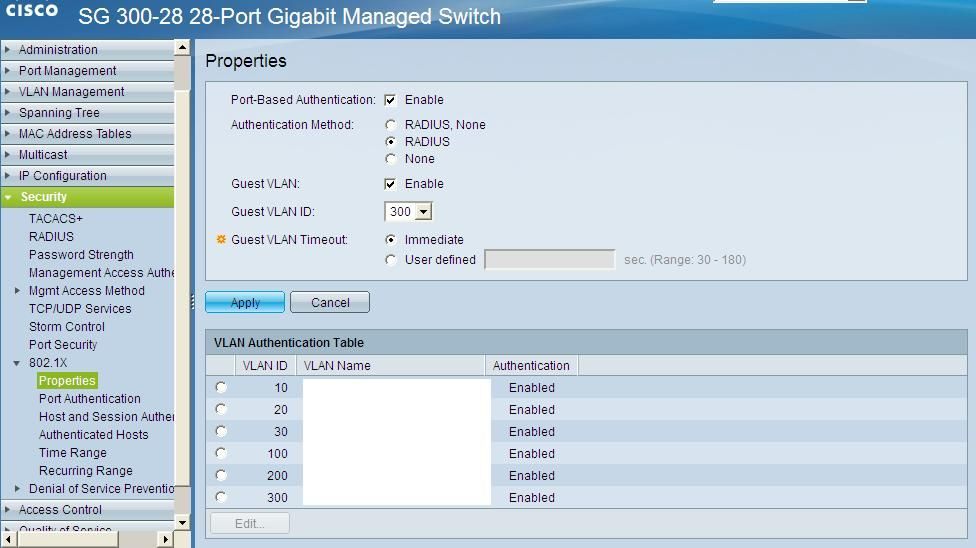The image size is (976, 548).
Task: Expand the Administration menu section
Action: tap(88, 50)
